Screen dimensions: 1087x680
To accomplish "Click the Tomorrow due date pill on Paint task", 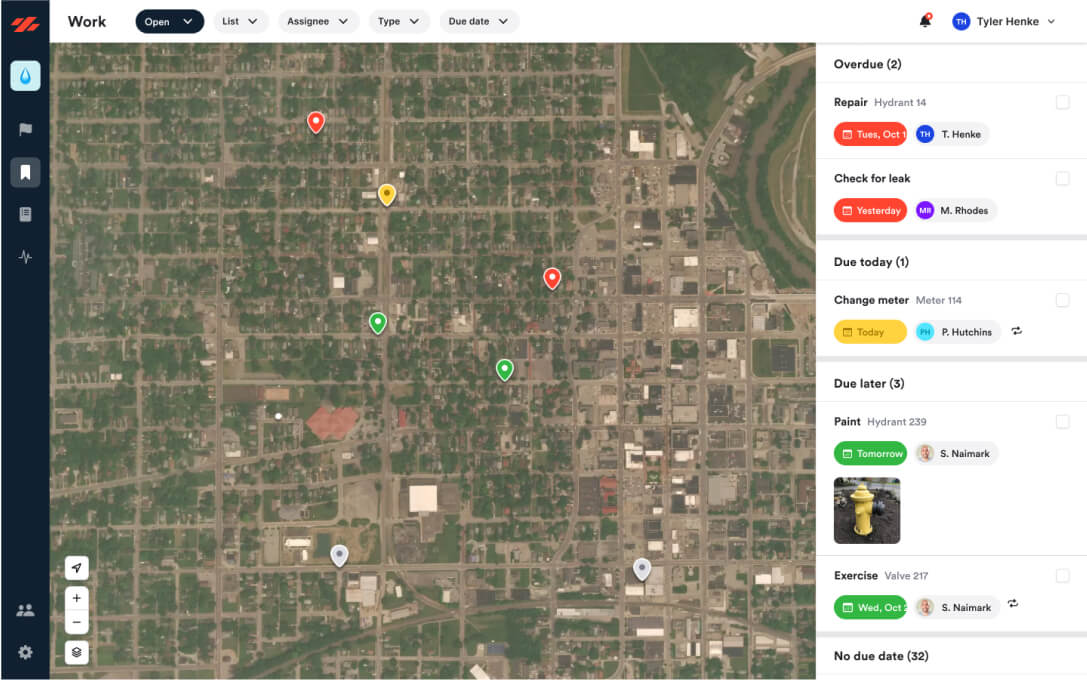I will (x=870, y=453).
